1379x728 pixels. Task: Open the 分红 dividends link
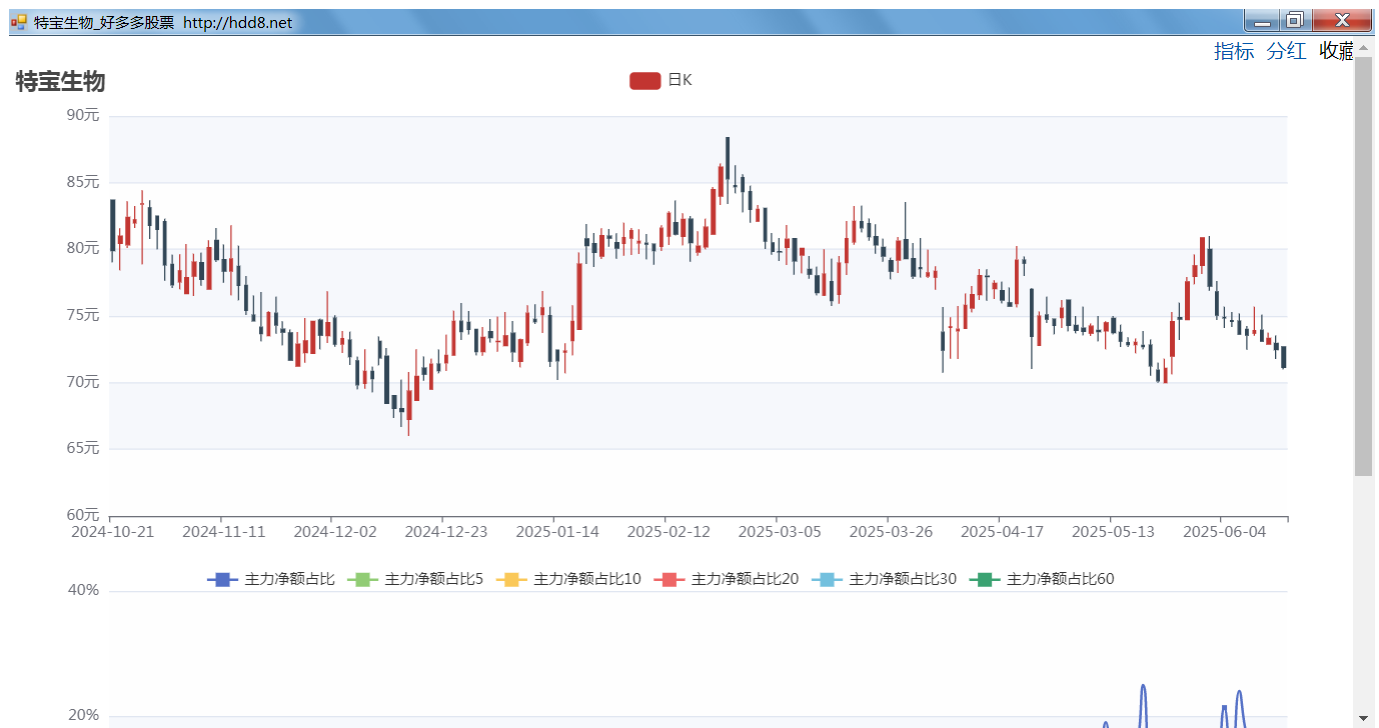coord(1286,52)
